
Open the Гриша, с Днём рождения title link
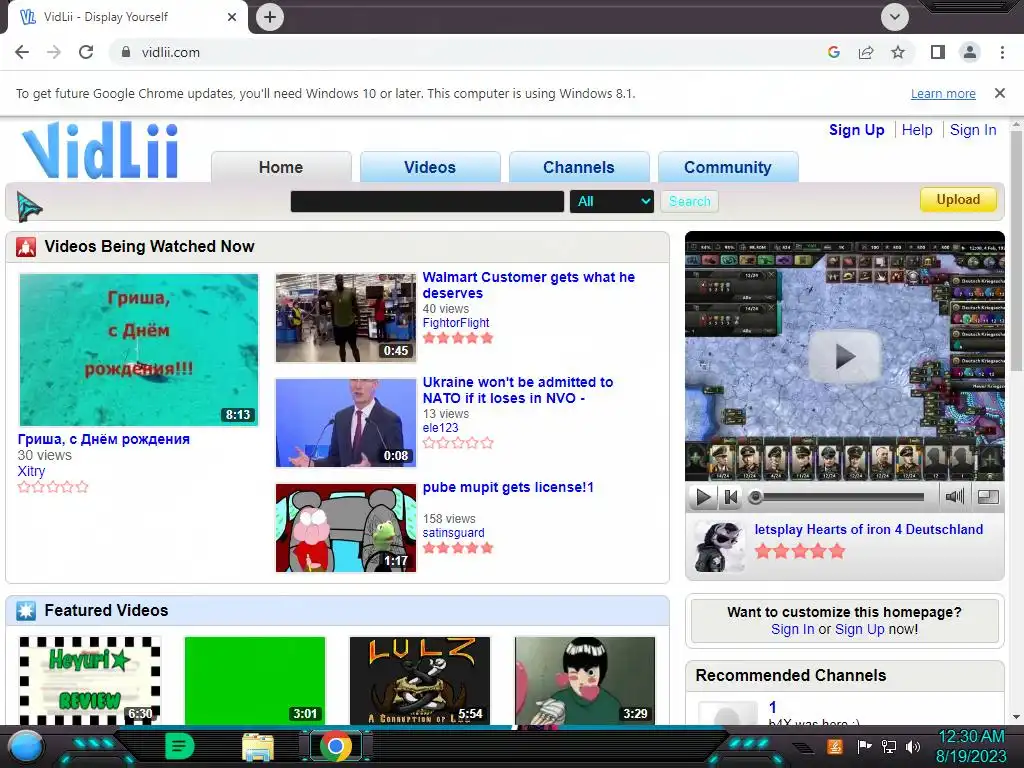(x=104, y=439)
